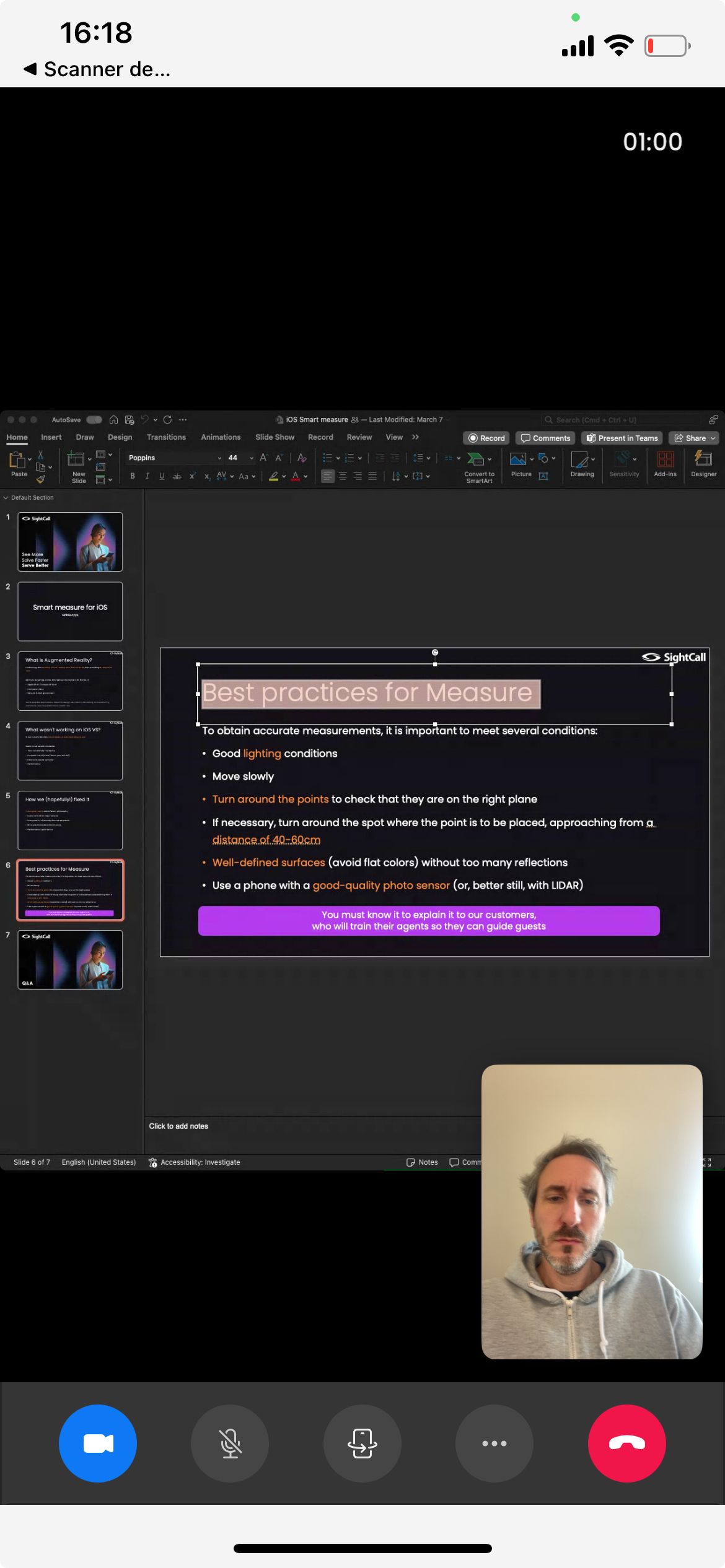Click the Paste icon
This screenshot has height=1568, width=725.
coord(17,460)
